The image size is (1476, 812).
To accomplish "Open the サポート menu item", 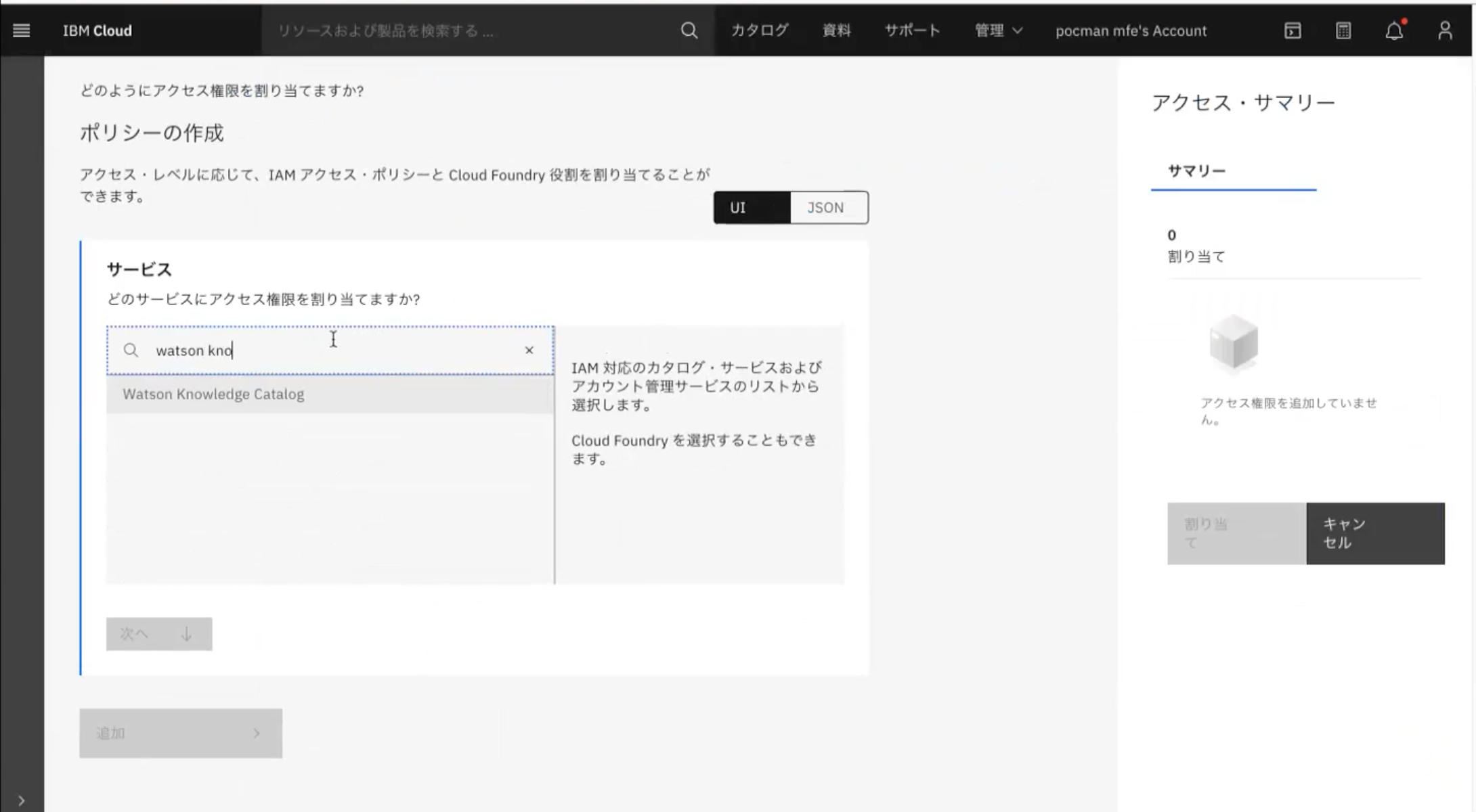I will (912, 30).
